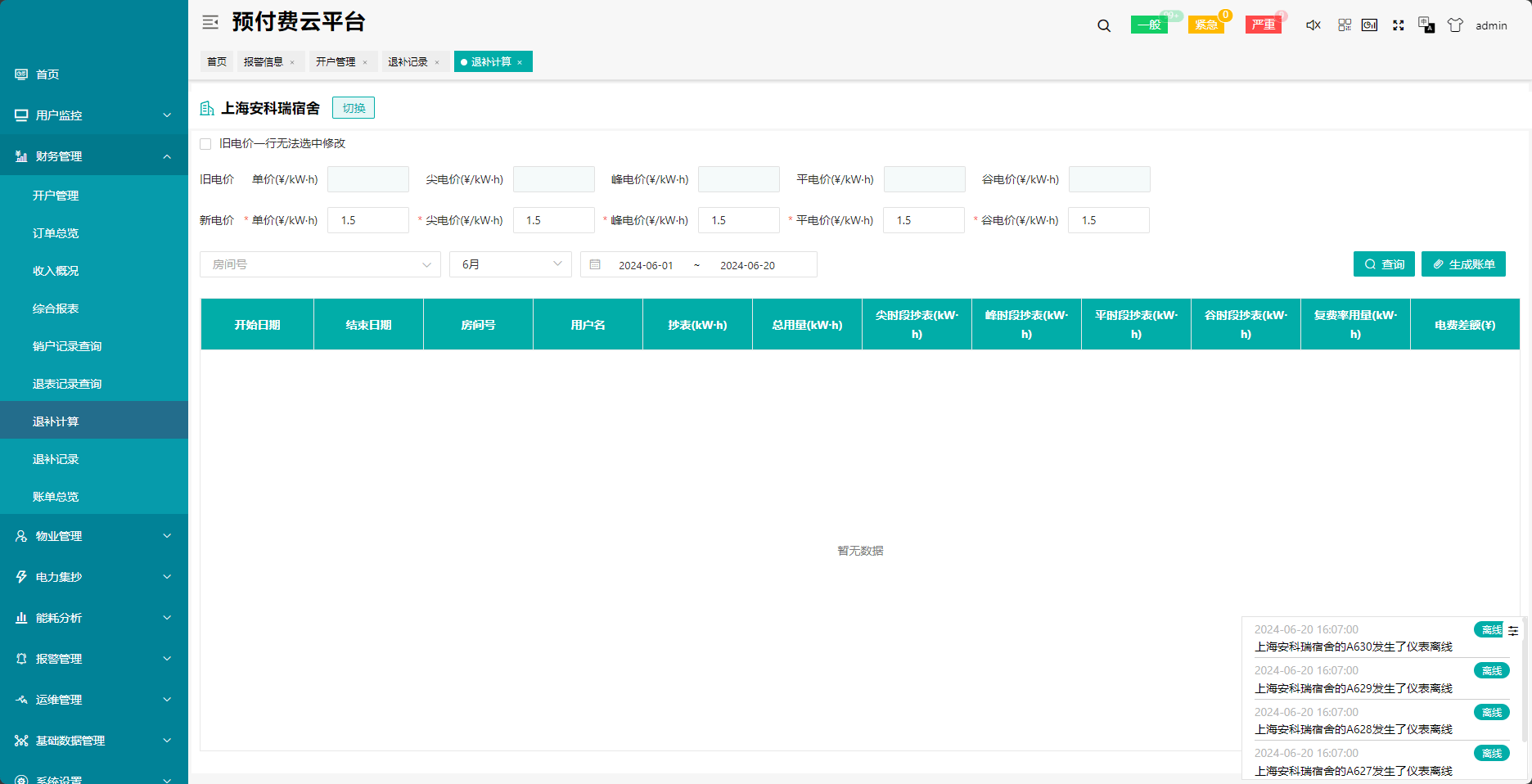Image resolution: width=1532 pixels, height=784 pixels.
Task: Open 订单总览 in the sidebar
Action: (x=94, y=233)
